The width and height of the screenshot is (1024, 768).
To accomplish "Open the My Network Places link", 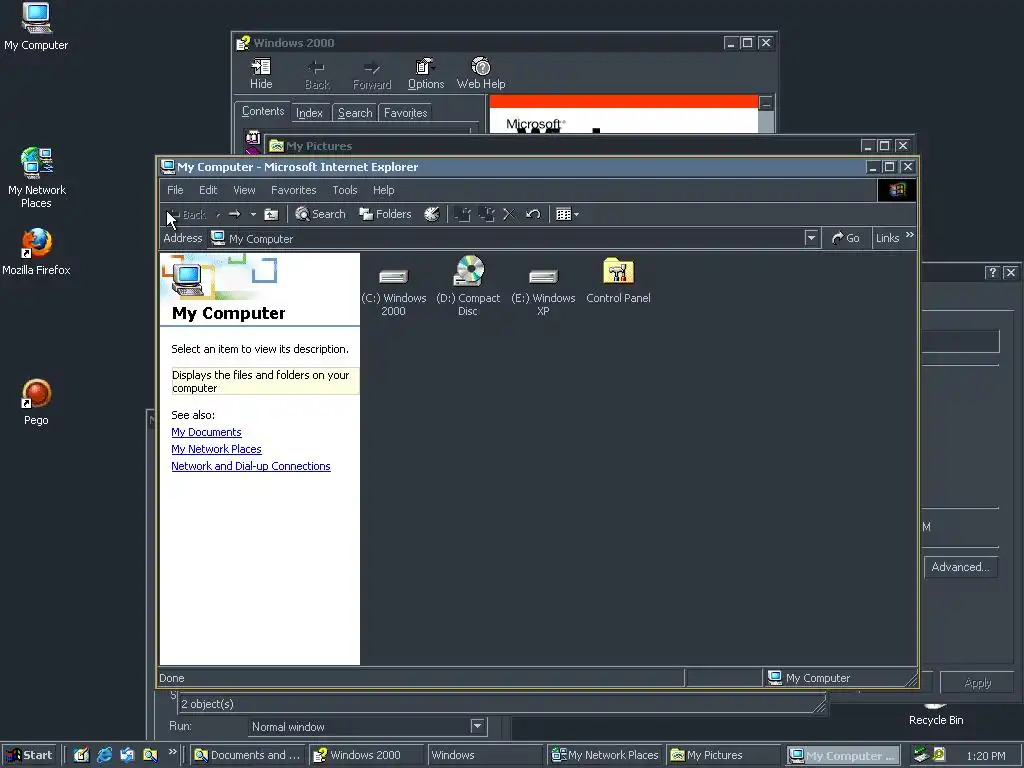I will tap(216, 449).
